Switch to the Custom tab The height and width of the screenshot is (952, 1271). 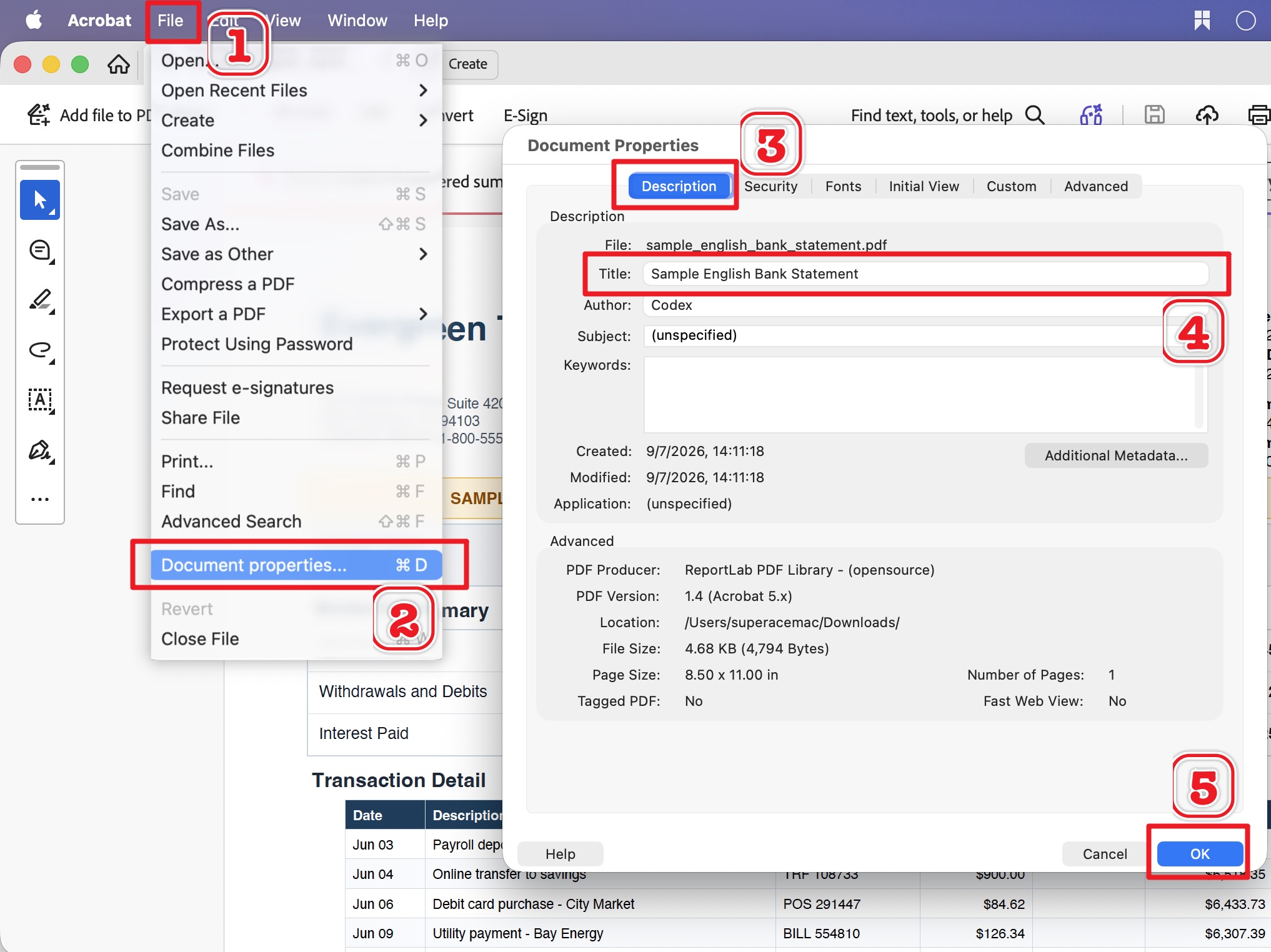pos(1011,186)
